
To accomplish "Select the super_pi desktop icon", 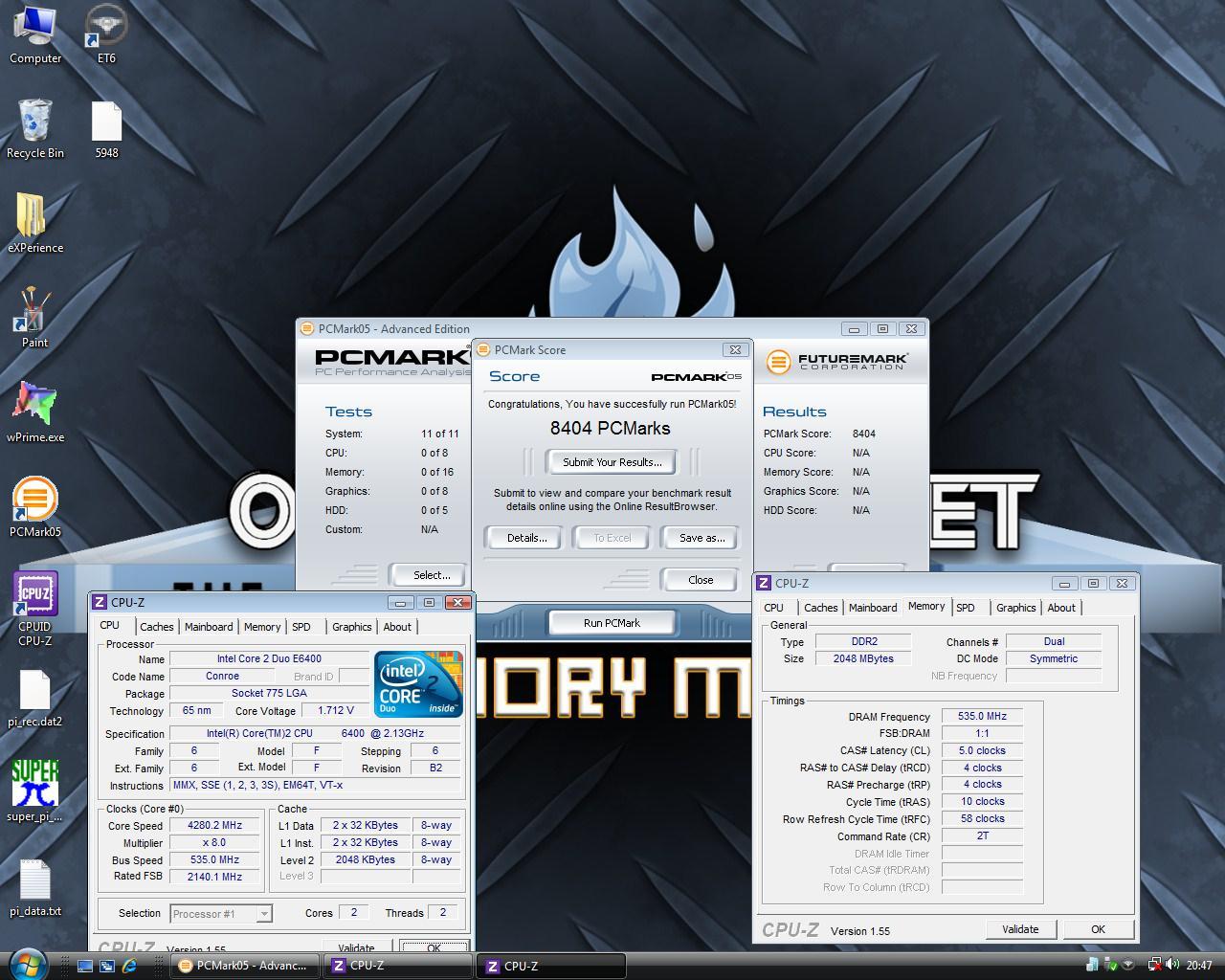I will 34,792.
